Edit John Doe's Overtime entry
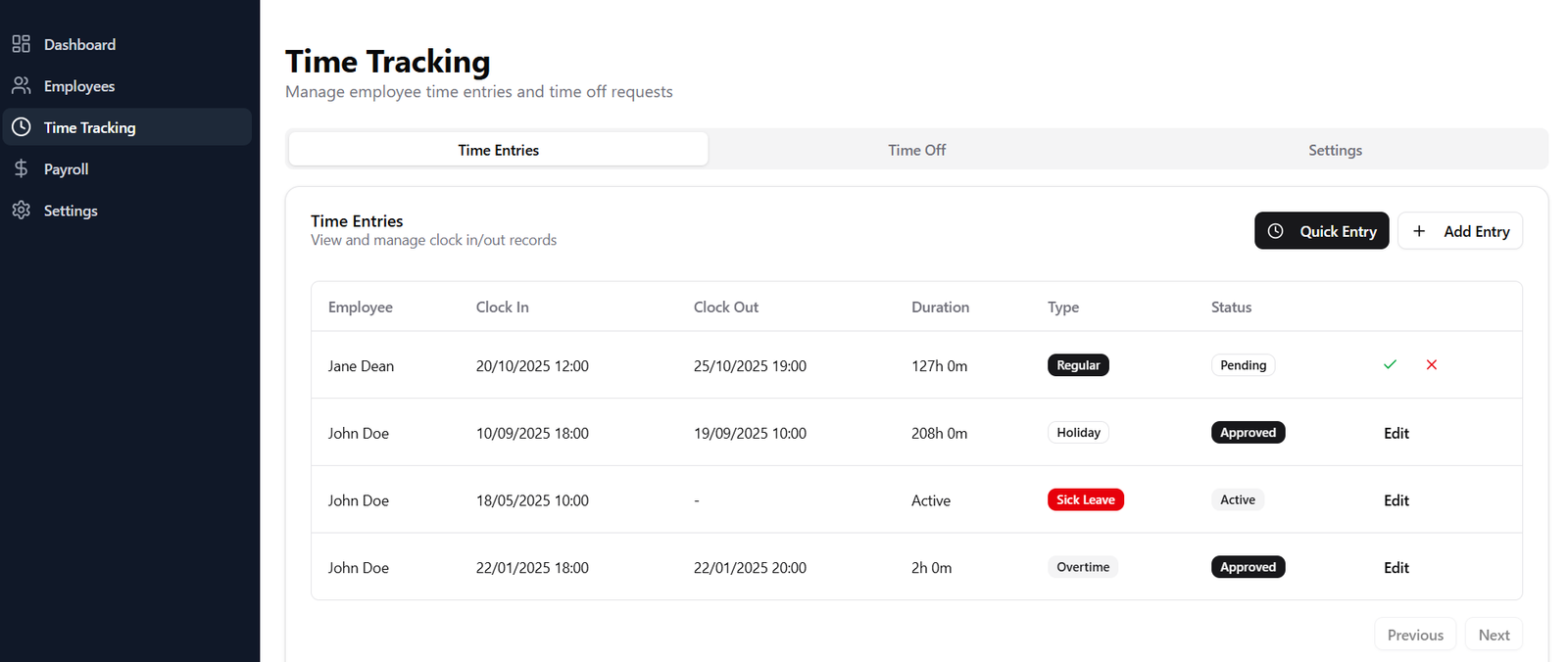 [1396, 568]
